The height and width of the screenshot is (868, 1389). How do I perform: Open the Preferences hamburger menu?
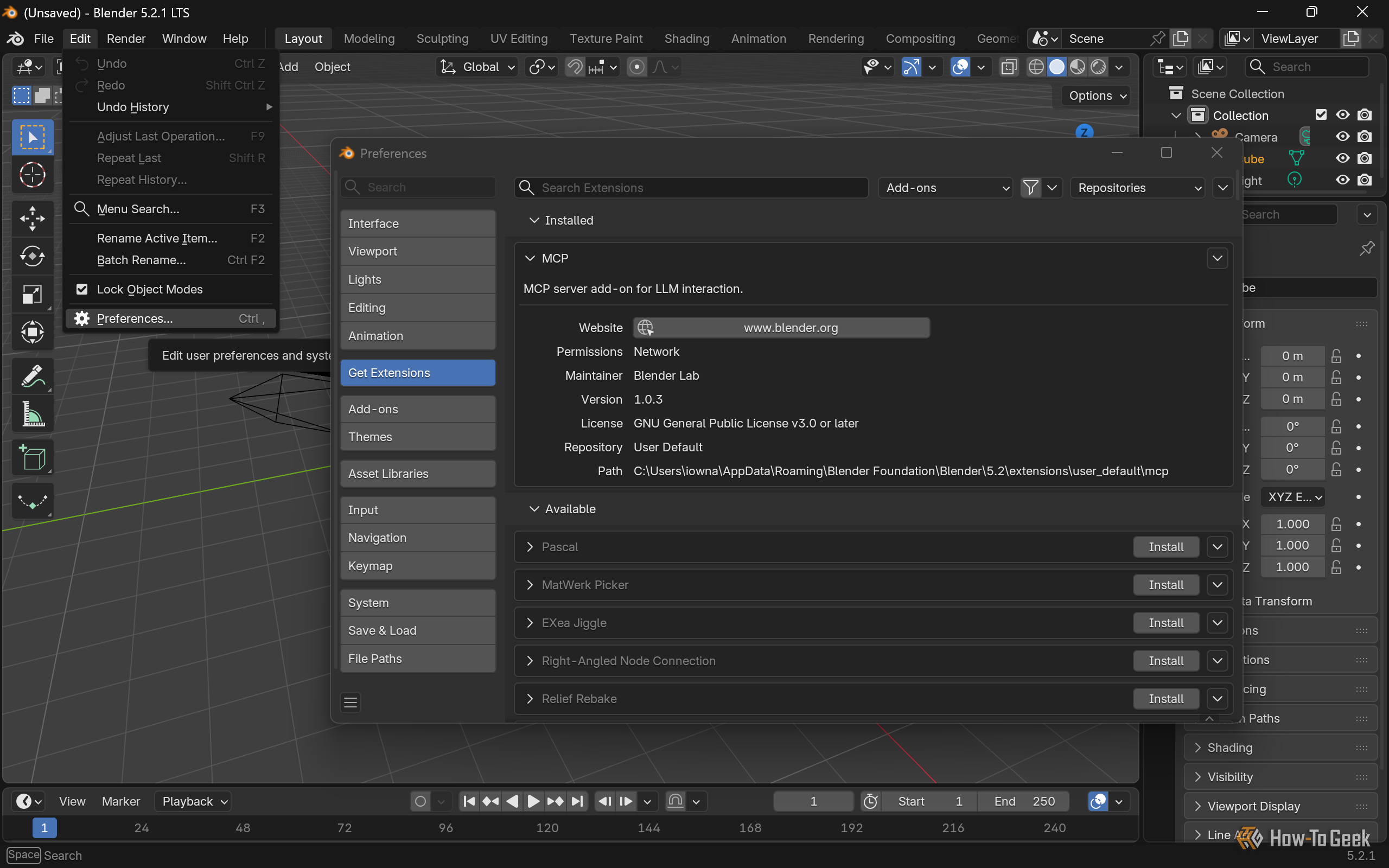pos(351,702)
